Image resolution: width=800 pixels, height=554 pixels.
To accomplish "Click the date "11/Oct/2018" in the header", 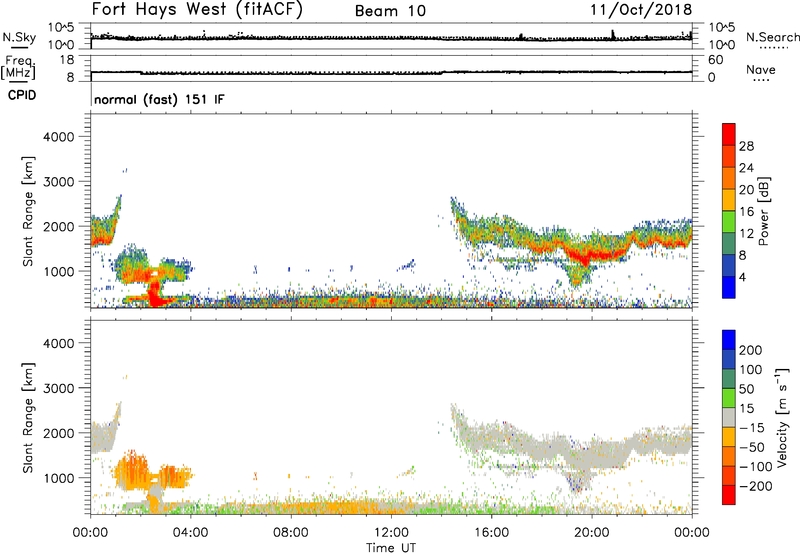I will point(641,10).
